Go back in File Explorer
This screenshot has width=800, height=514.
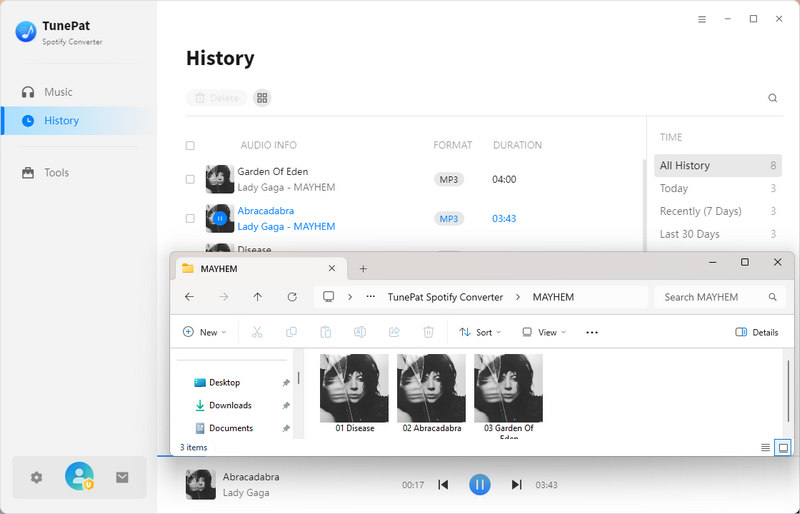(189, 297)
